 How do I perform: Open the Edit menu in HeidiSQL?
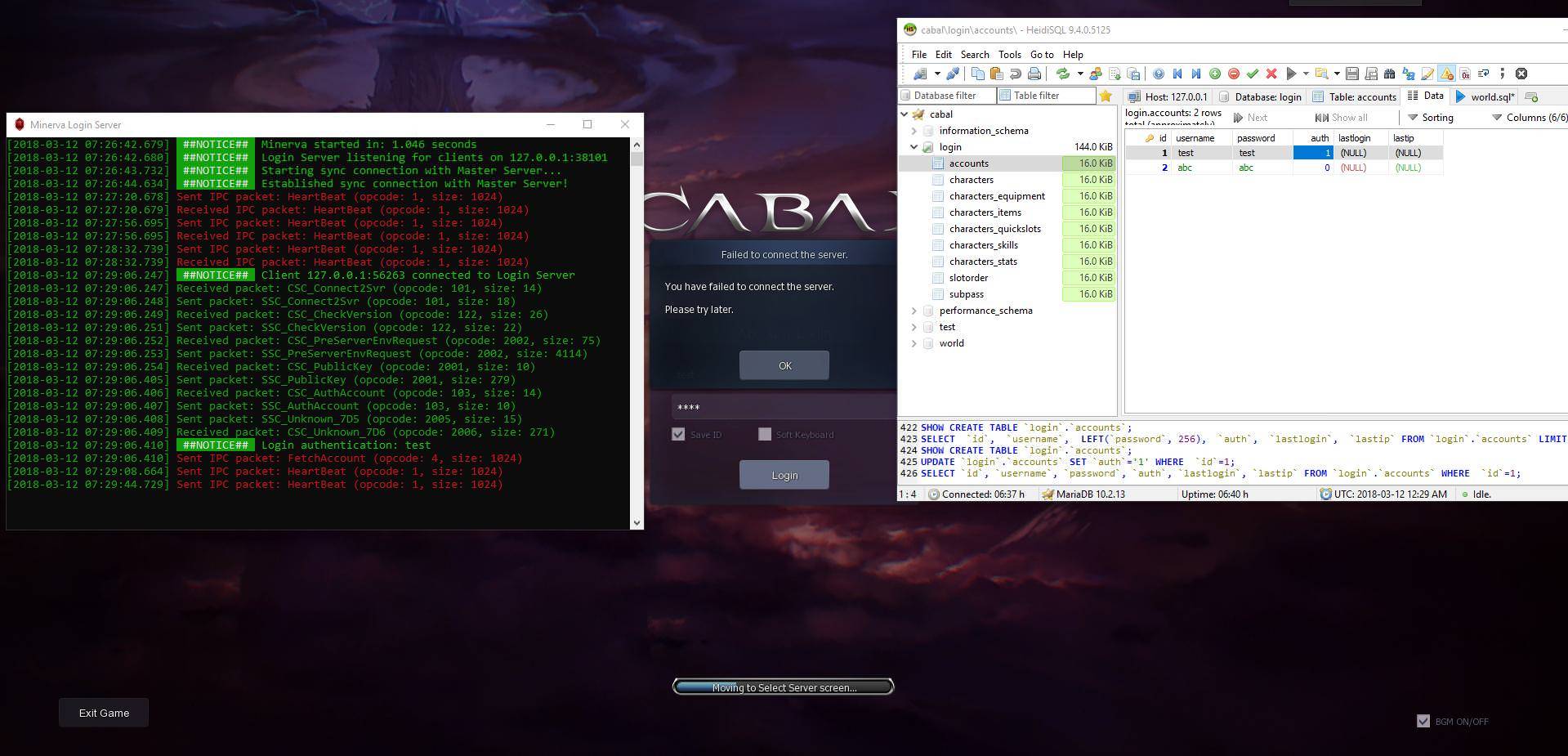click(944, 55)
